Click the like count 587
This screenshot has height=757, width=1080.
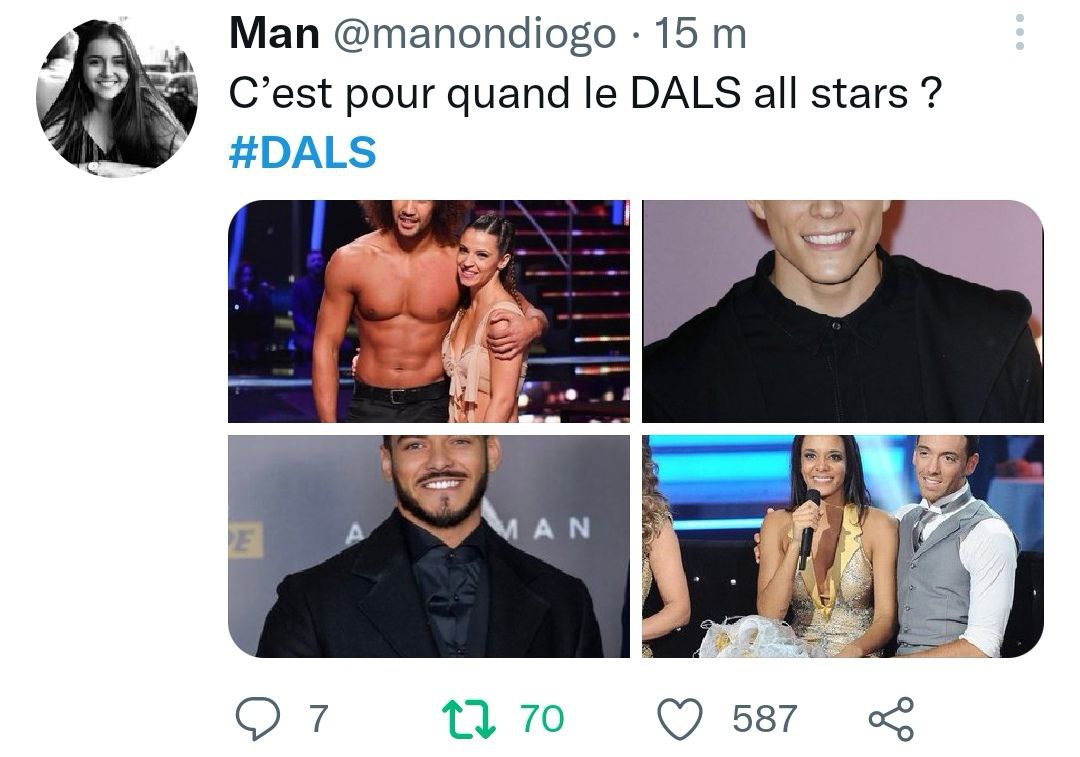(765, 719)
